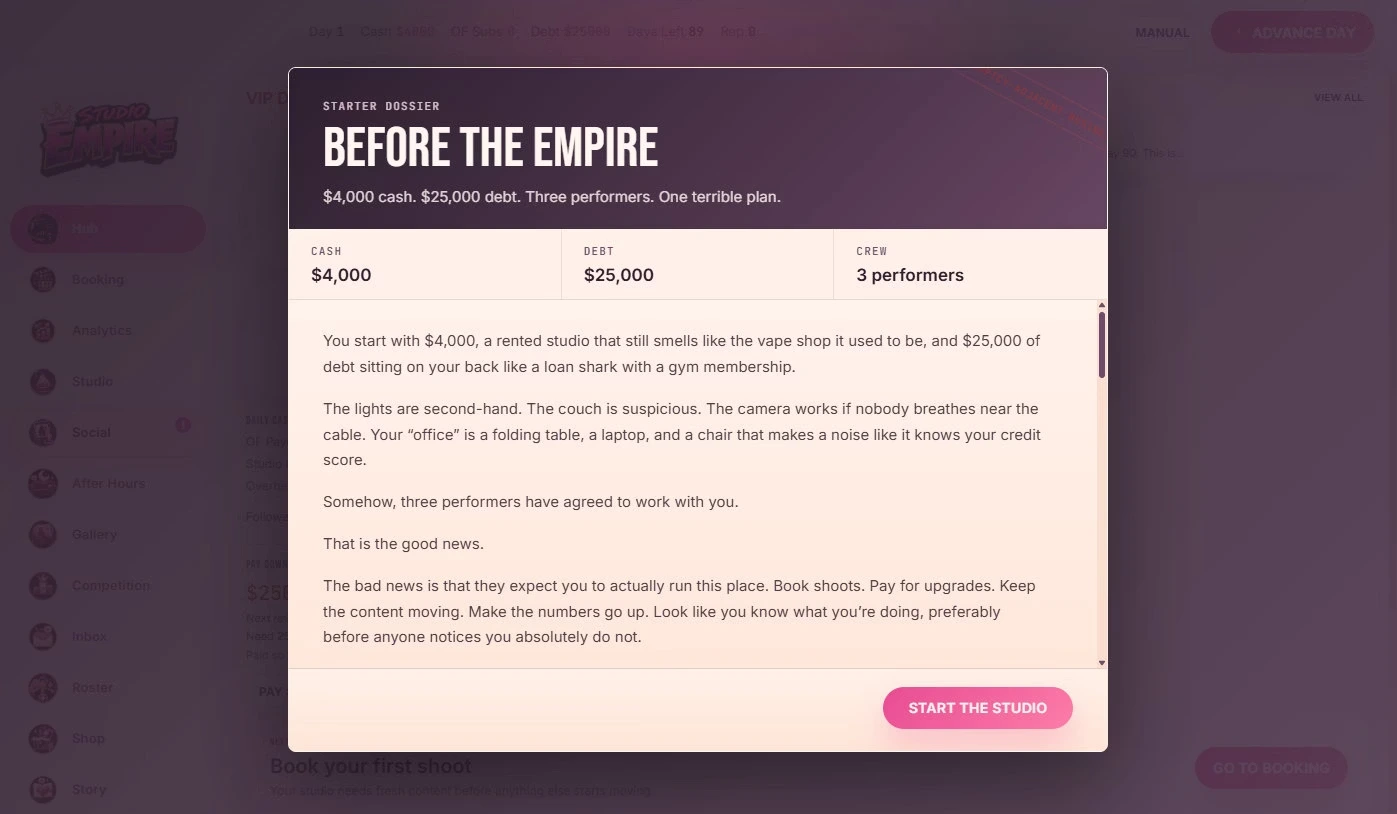Click the Studio Empire logo
The height and width of the screenshot is (814, 1397).
click(x=108, y=137)
